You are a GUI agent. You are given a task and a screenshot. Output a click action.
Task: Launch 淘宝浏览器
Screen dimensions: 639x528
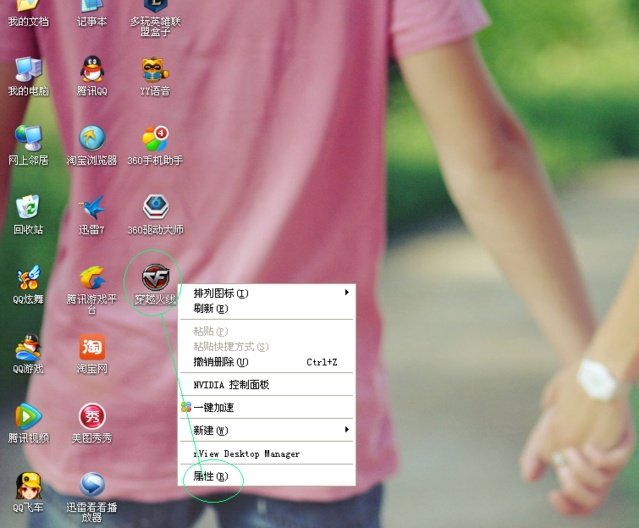point(92,145)
